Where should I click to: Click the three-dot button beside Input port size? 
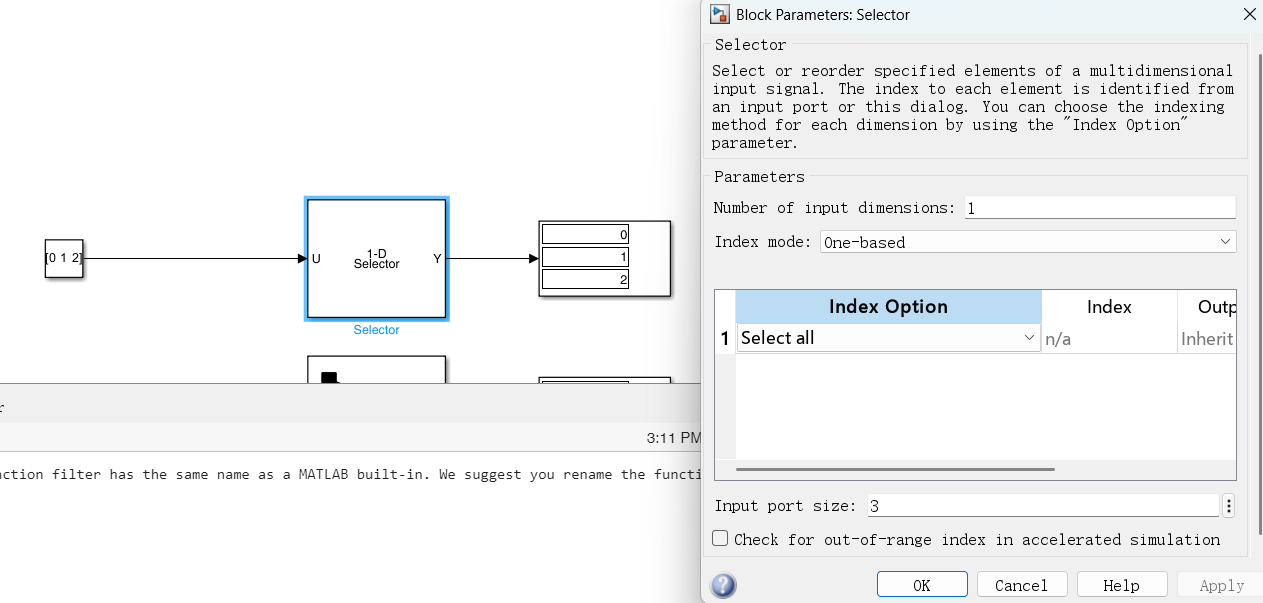[1228, 505]
